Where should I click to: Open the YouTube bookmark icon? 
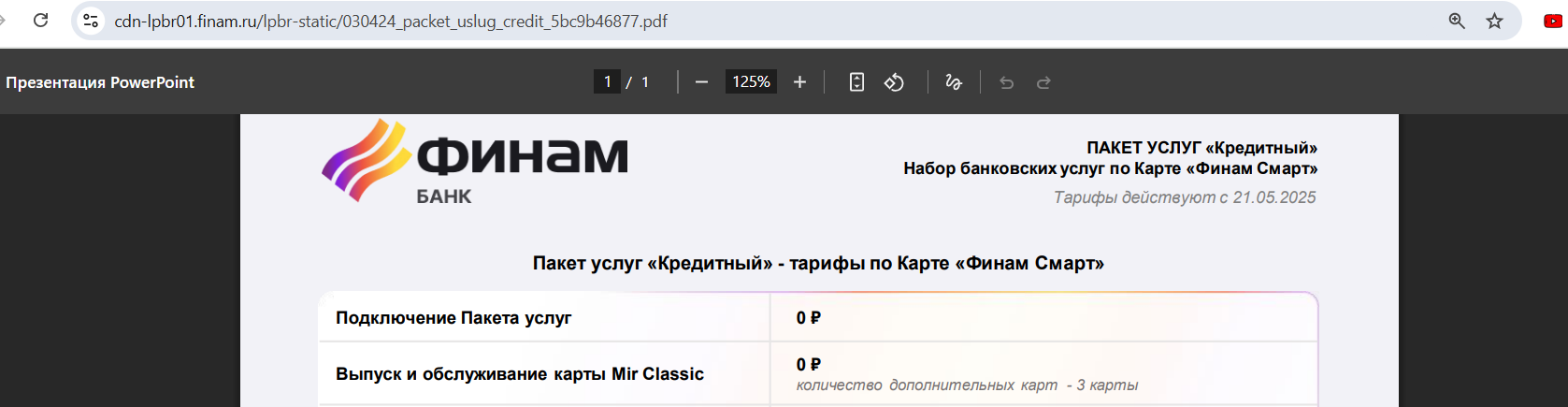(x=1553, y=21)
